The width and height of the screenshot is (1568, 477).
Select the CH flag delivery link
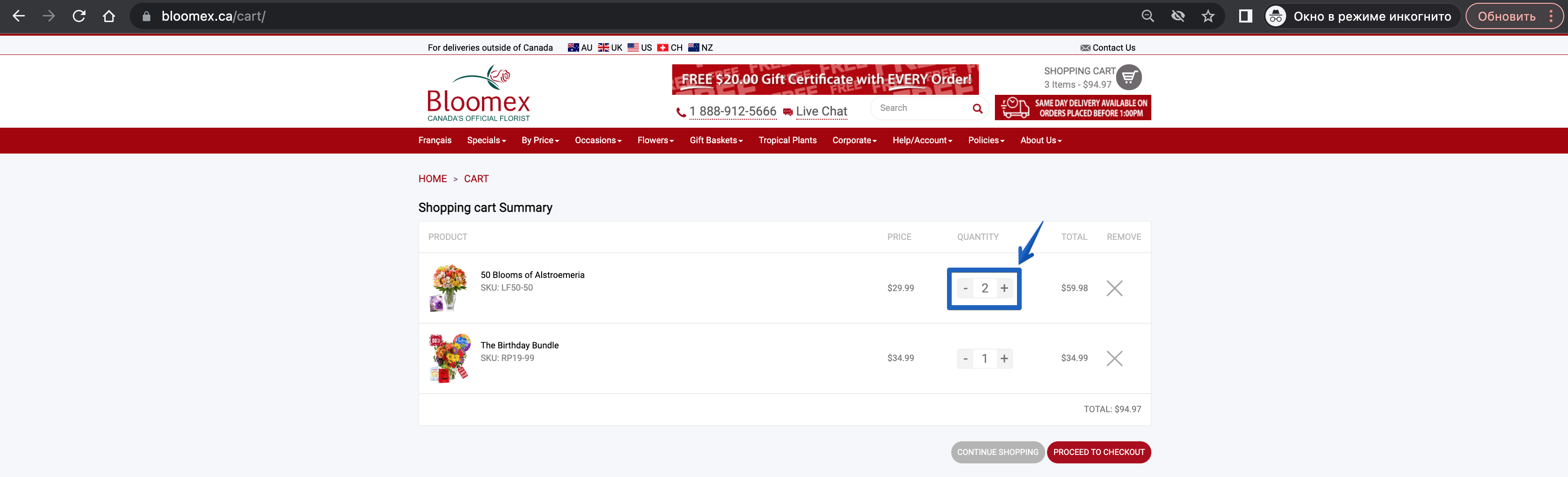tap(670, 47)
